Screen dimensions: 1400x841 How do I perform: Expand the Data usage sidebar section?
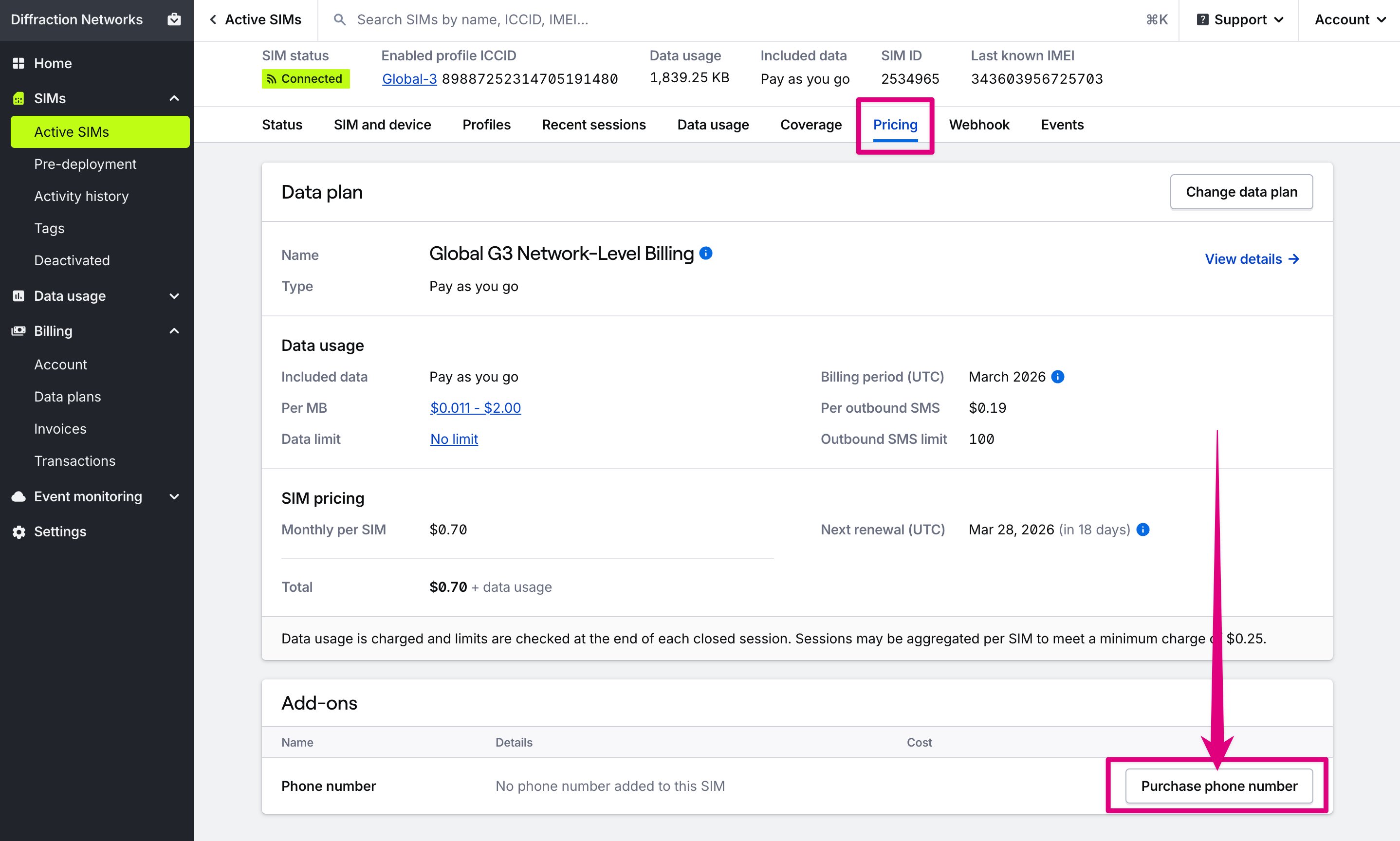click(x=174, y=296)
